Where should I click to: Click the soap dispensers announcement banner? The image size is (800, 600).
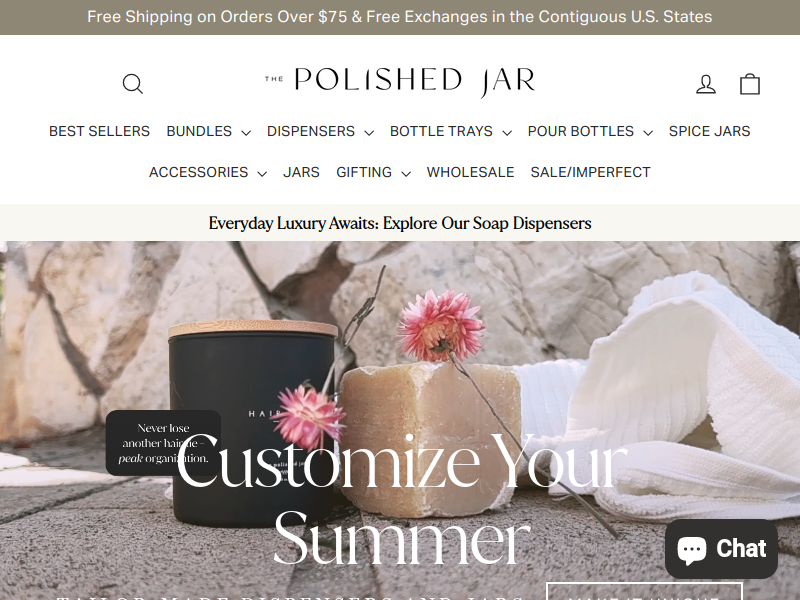(400, 223)
